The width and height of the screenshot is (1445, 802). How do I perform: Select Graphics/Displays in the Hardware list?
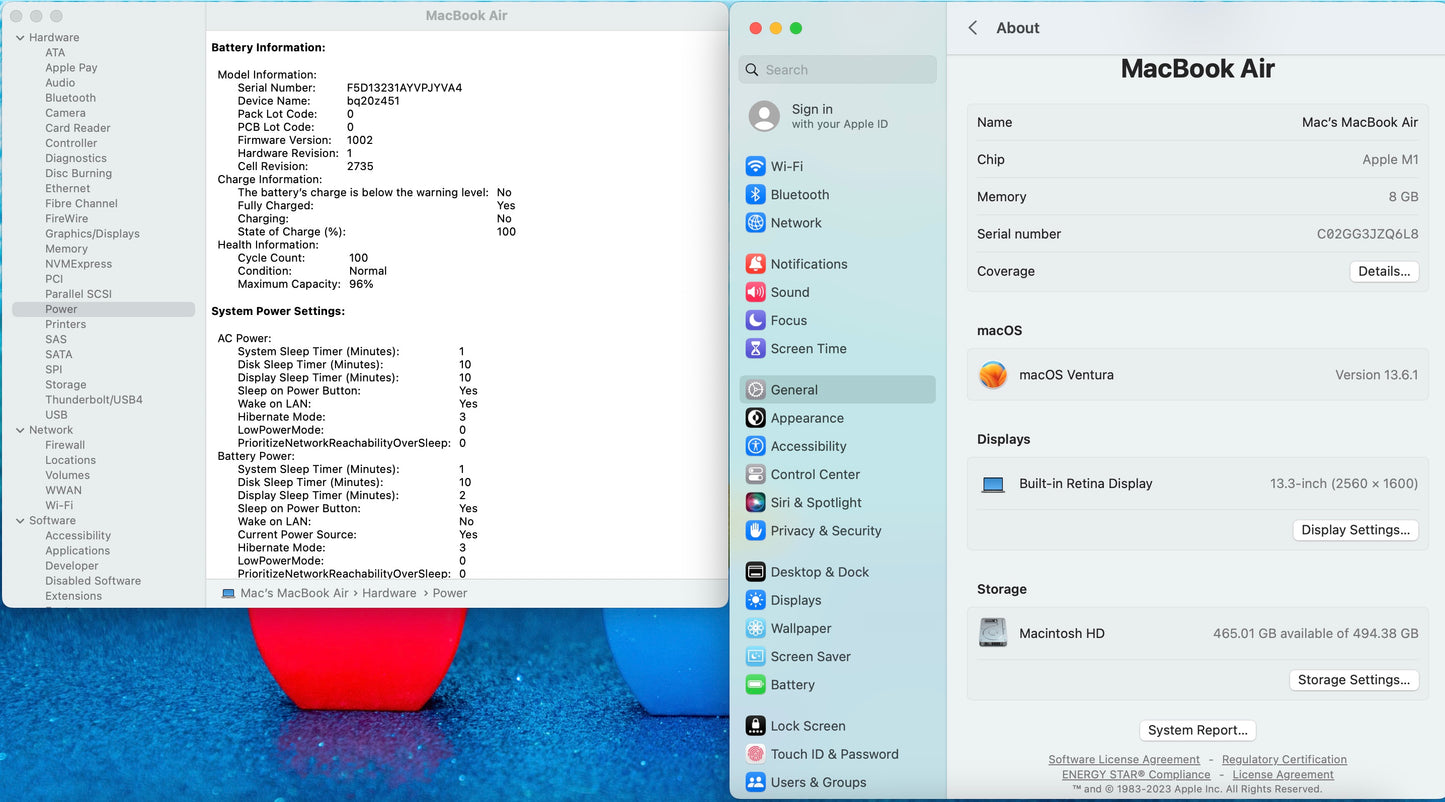click(92, 234)
